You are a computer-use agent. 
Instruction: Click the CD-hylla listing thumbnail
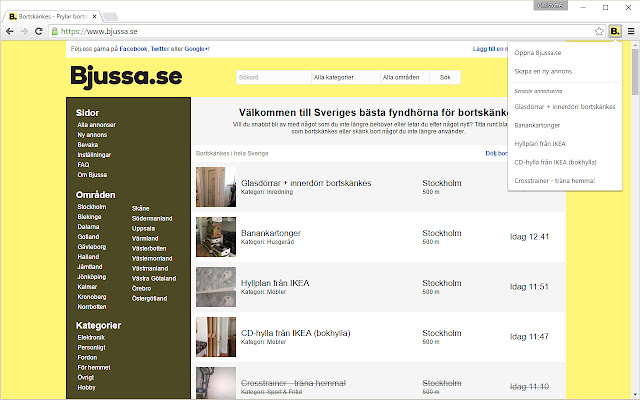point(216,337)
